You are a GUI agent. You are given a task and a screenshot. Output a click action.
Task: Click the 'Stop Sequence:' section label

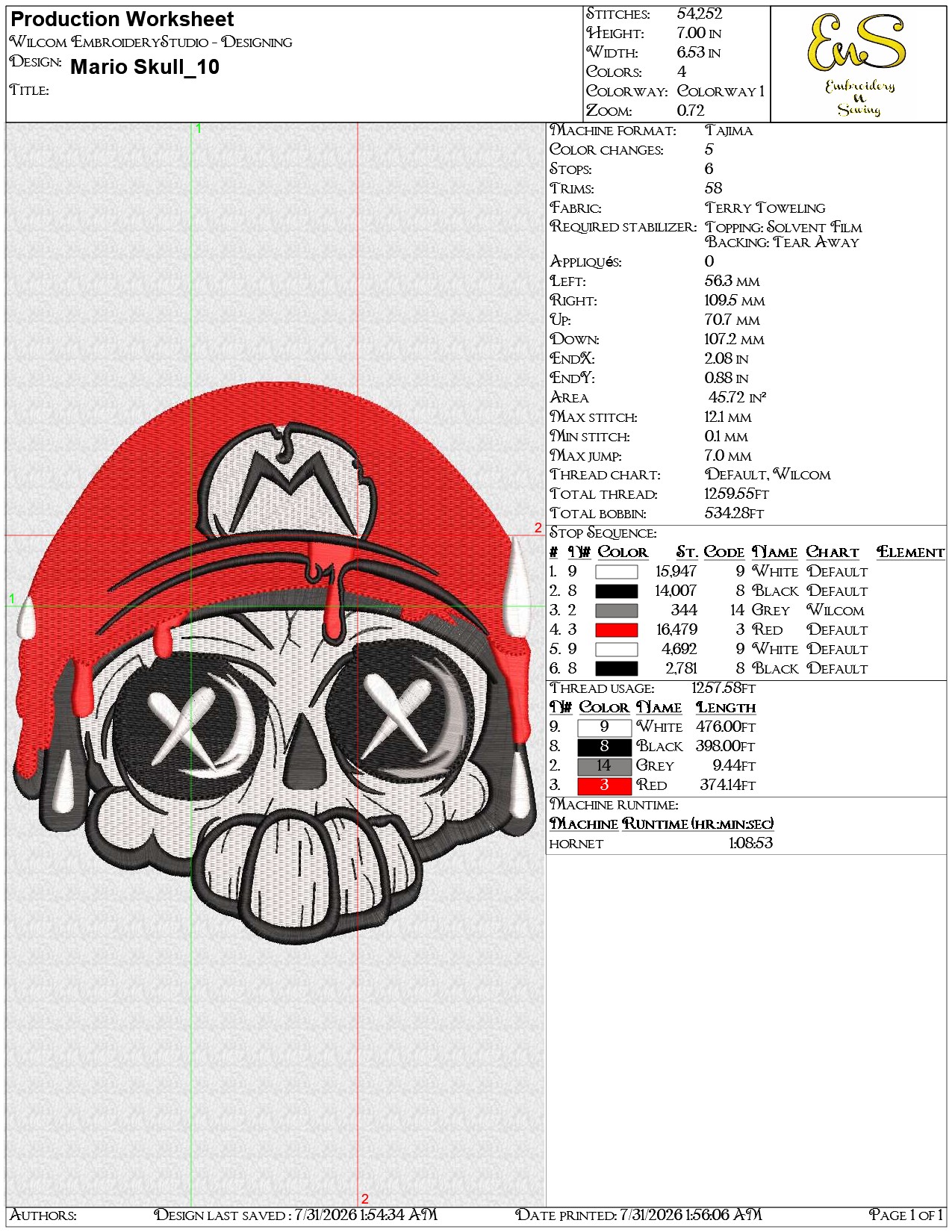click(x=603, y=533)
